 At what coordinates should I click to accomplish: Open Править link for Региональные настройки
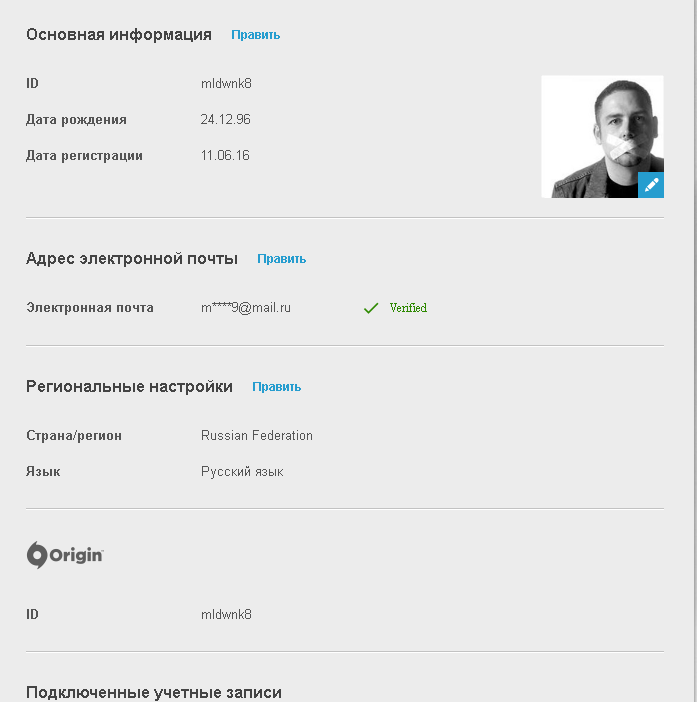277,387
